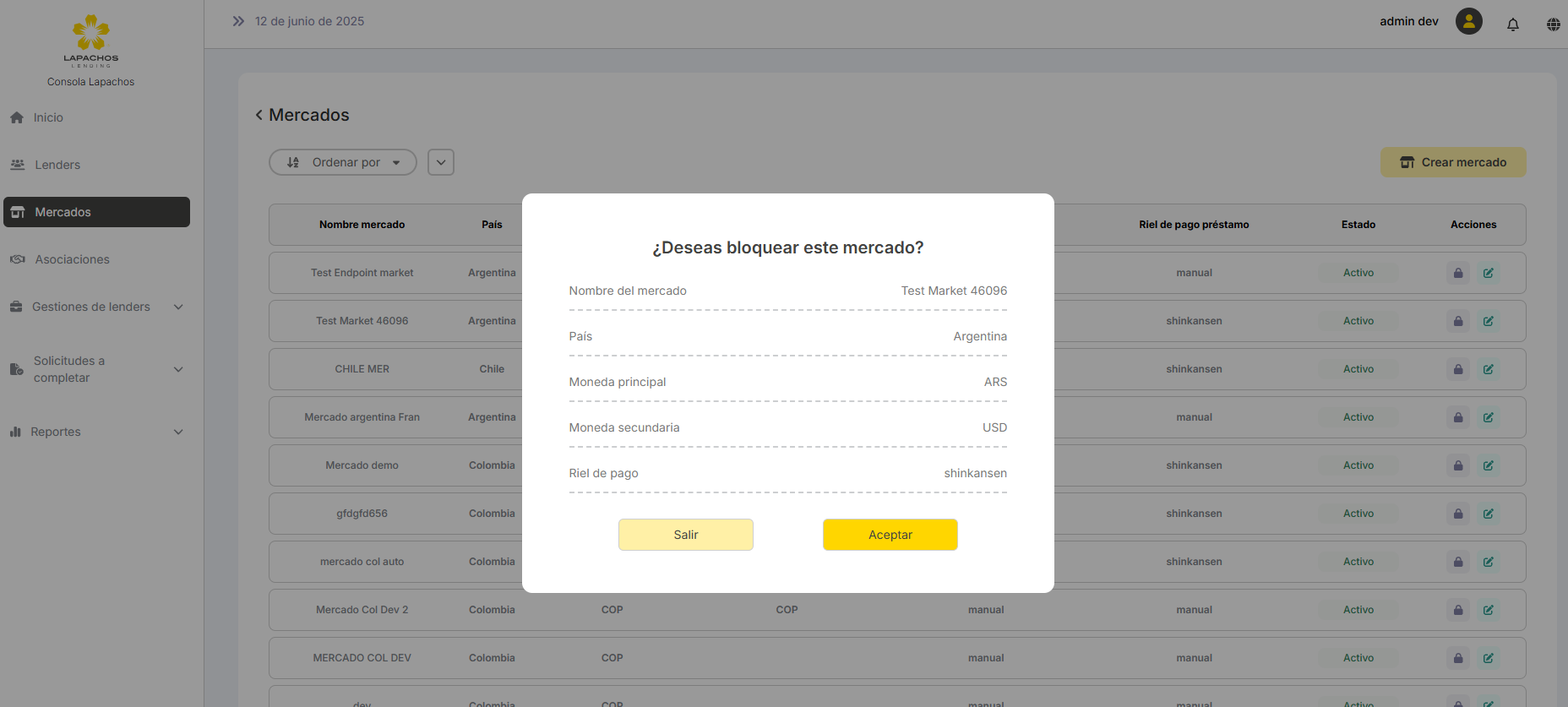Go to Lenders in sidebar
Viewport: 1568px width, 707px height.
(x=57, y=165)
